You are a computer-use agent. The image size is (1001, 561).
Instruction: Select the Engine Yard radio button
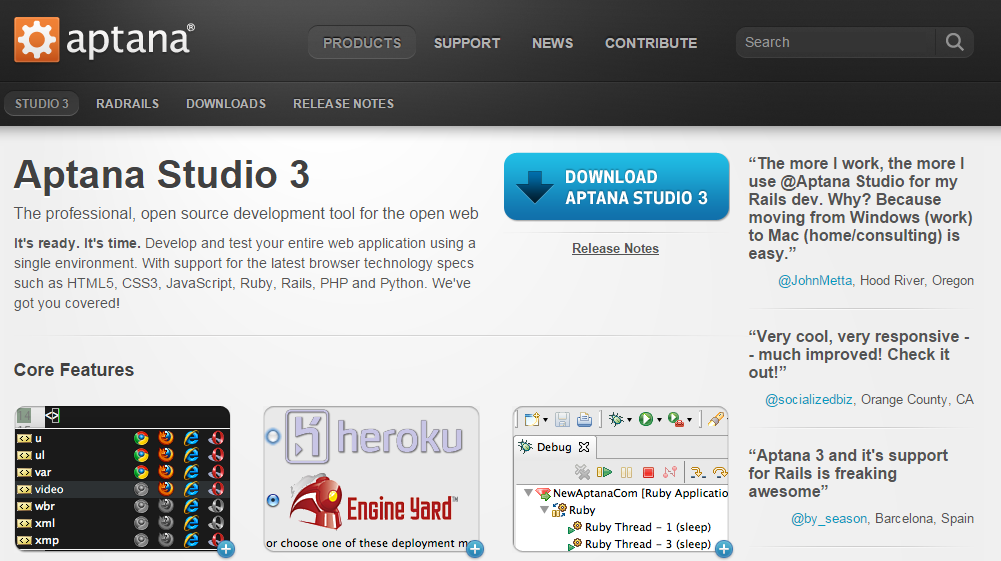pyautogui.click(x=273, y=500)
